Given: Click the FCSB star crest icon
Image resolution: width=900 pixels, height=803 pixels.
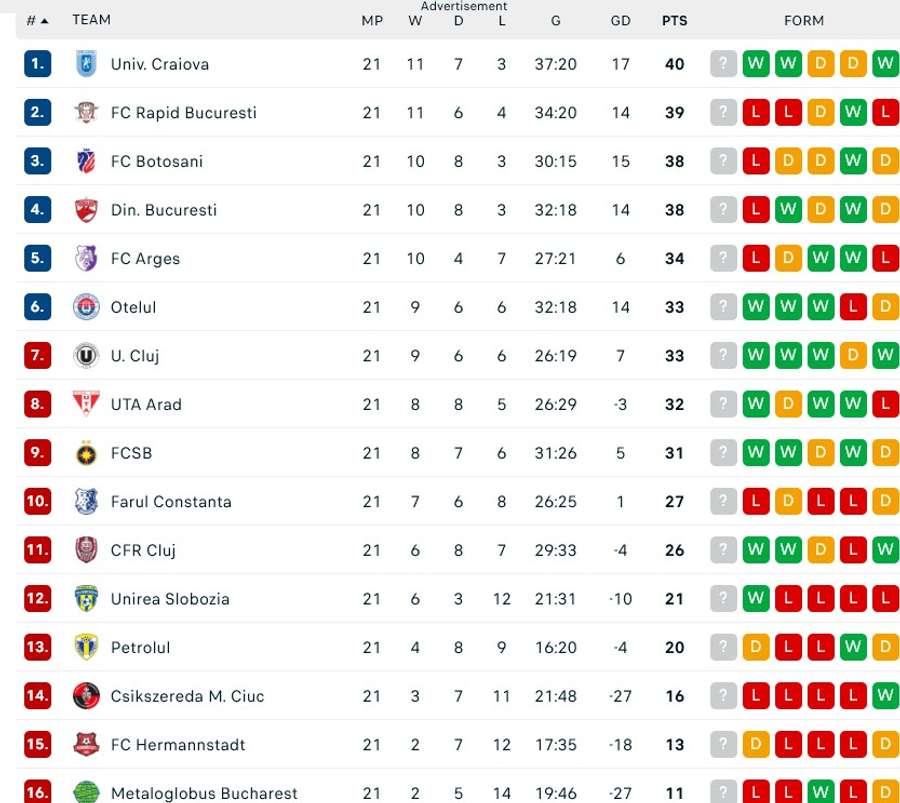Looking at the screenshot, I should coord(86,453).
